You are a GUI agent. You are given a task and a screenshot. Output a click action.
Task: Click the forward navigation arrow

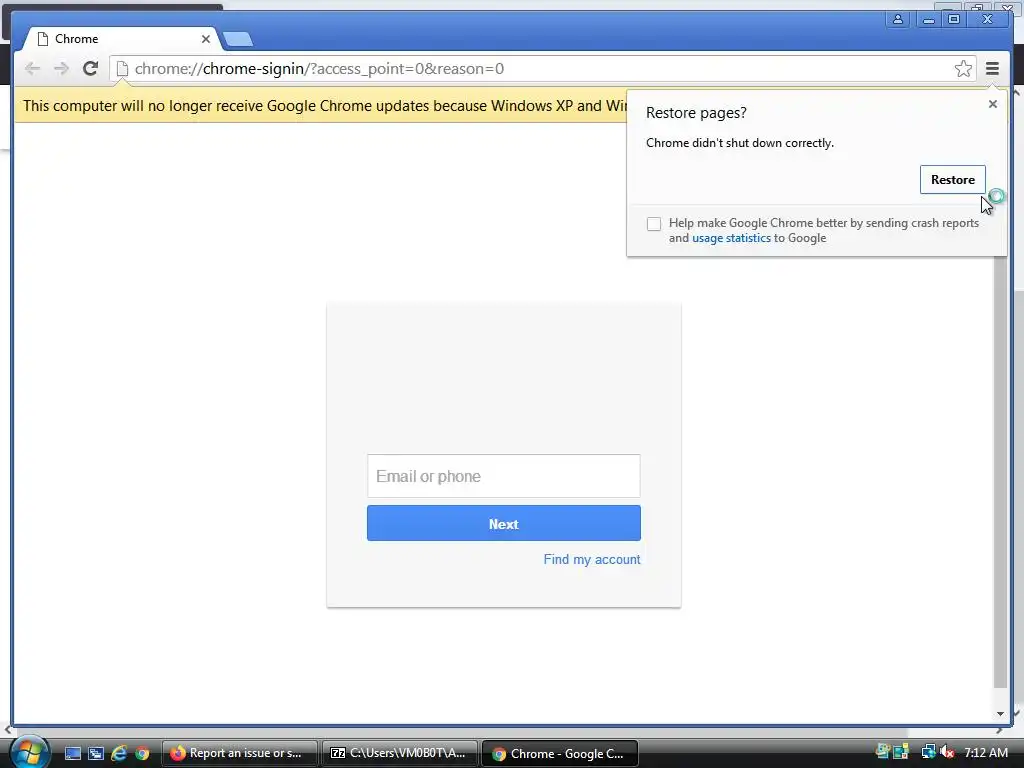pos(61,69)
